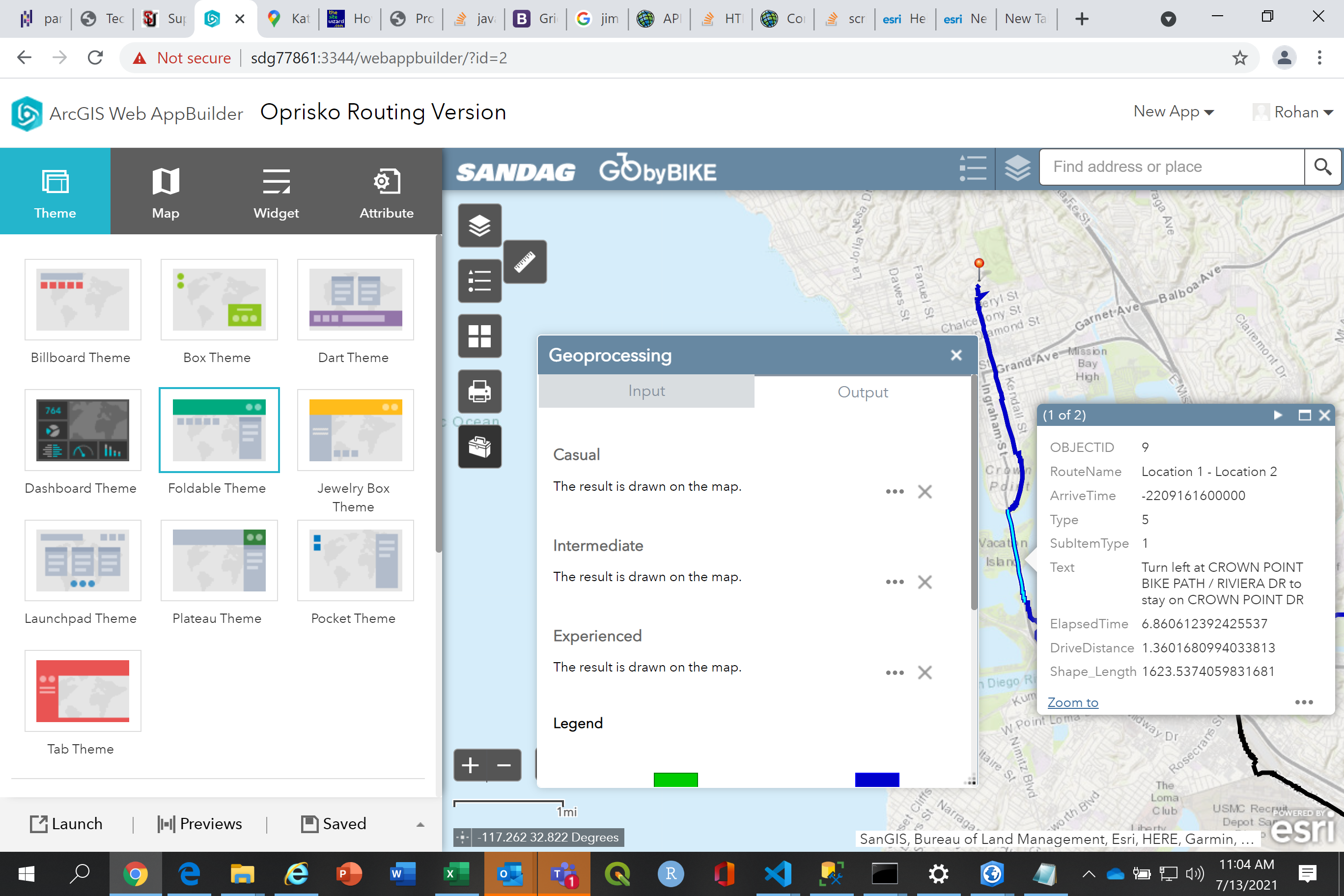
Task: Open Excel from the taskbar
Action: 455,874
